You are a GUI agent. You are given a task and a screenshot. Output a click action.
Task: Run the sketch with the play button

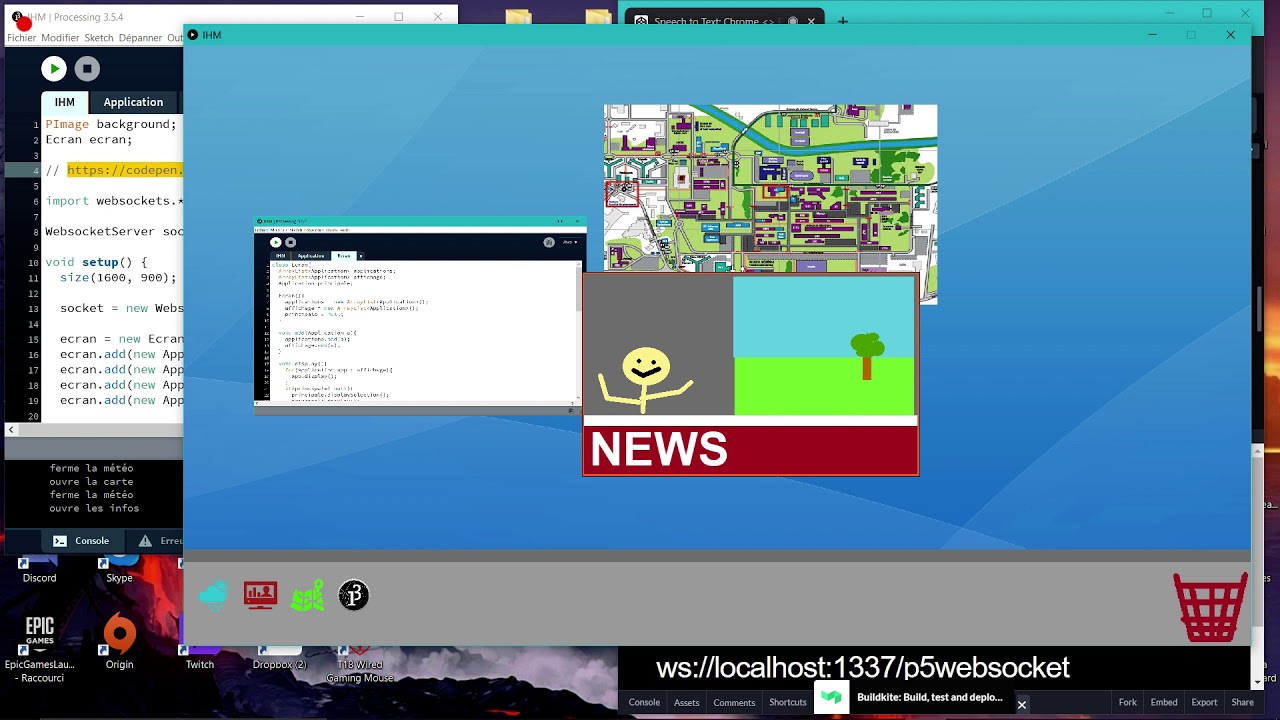(54, 68)
